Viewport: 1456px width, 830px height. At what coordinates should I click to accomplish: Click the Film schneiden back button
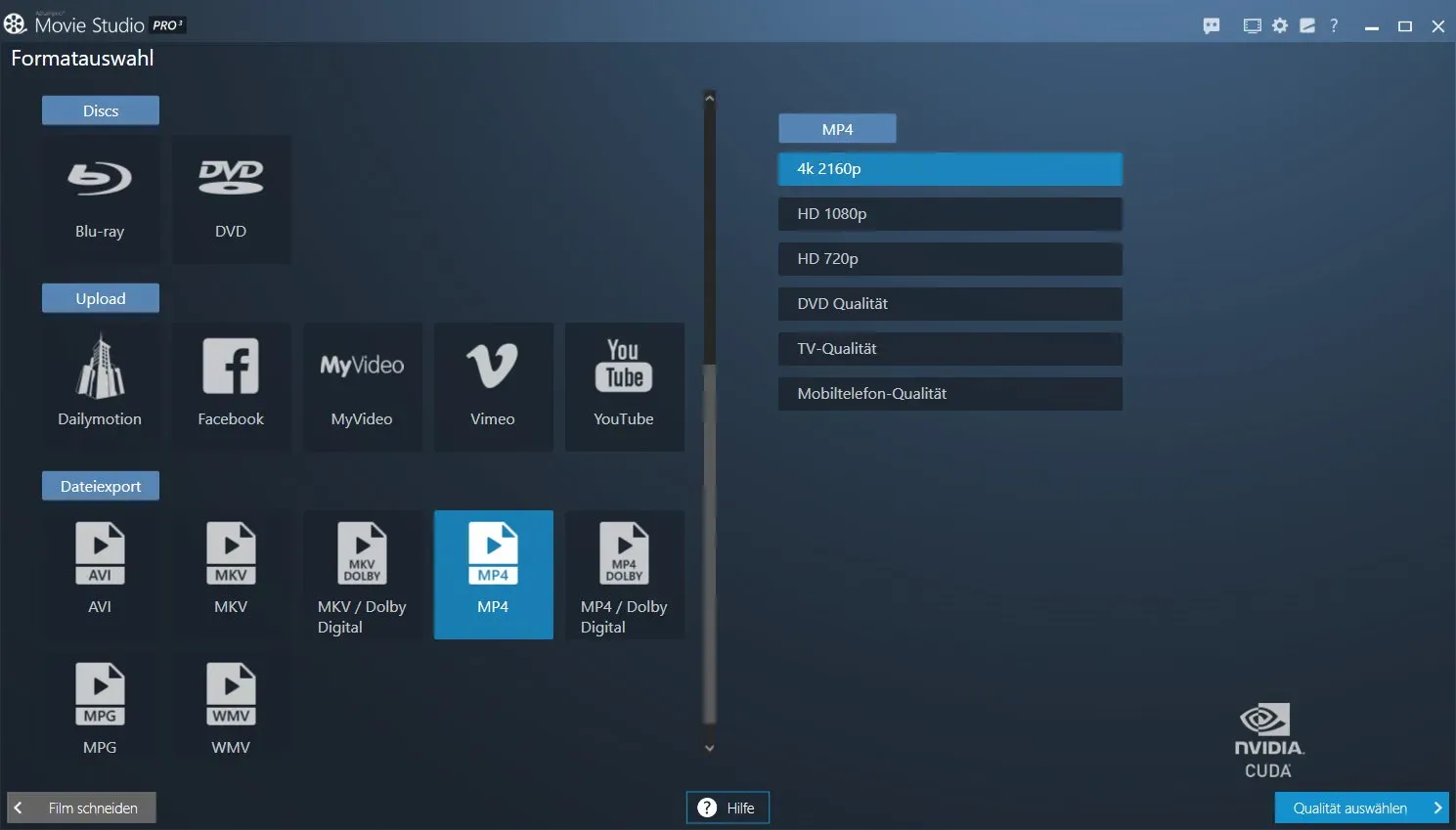point(81,808)
